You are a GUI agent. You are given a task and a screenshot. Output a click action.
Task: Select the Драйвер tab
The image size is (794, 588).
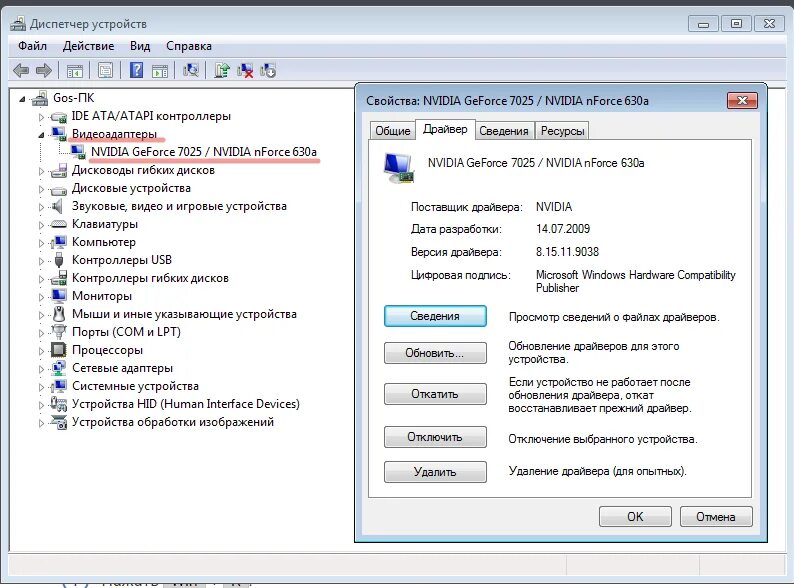[x=445, y=129]
